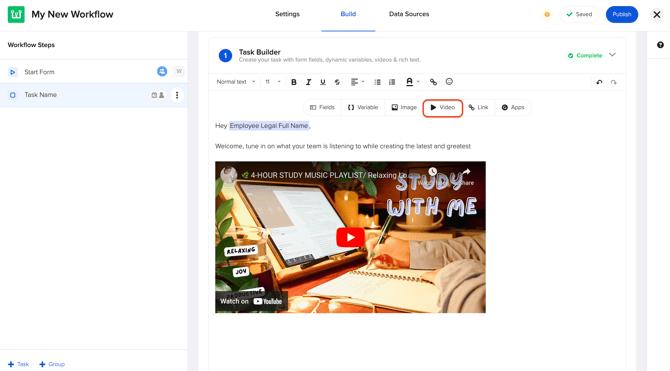Add a new Task
The height and width of the screenshot is (371, 670).
coord(18,364)
